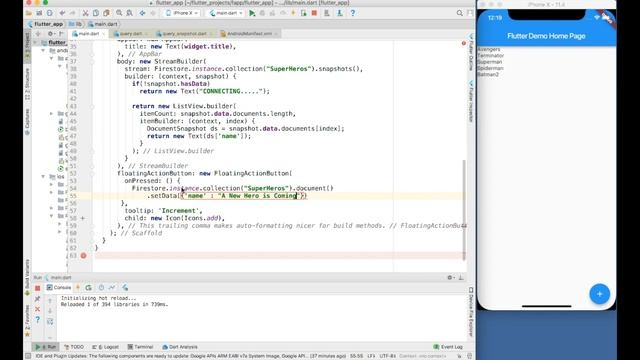Run main.dart with green play icon
Screen dimensions: 640x360
point(252,13)
